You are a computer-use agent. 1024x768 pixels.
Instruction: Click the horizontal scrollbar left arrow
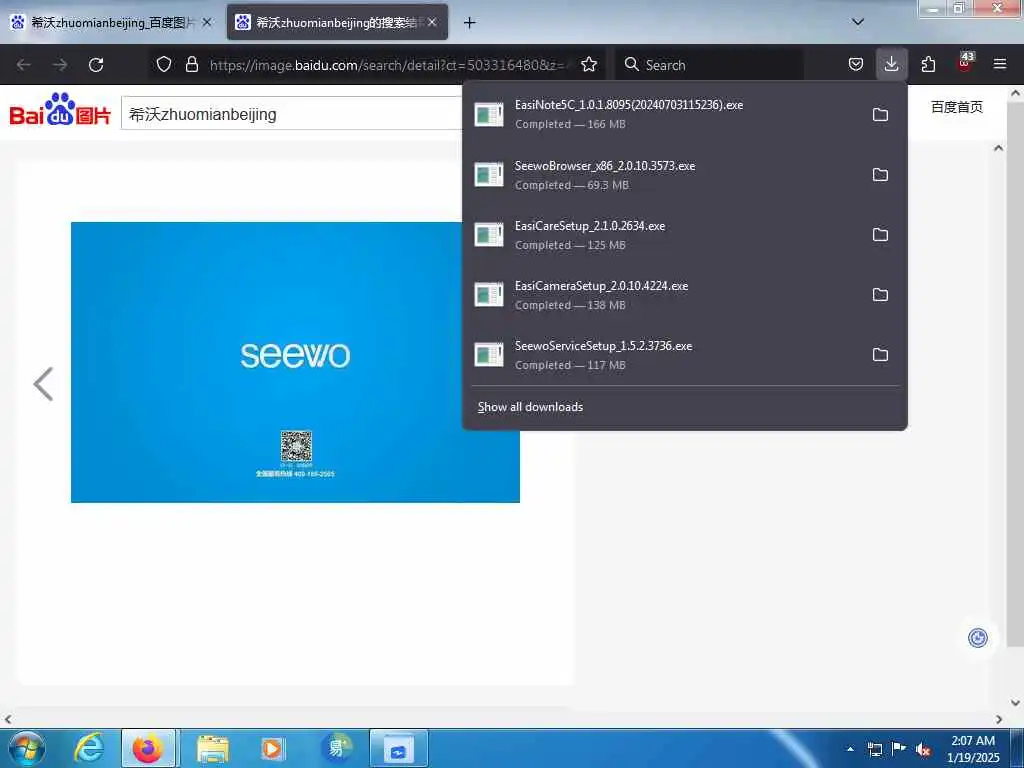click(x=8, y=719)
